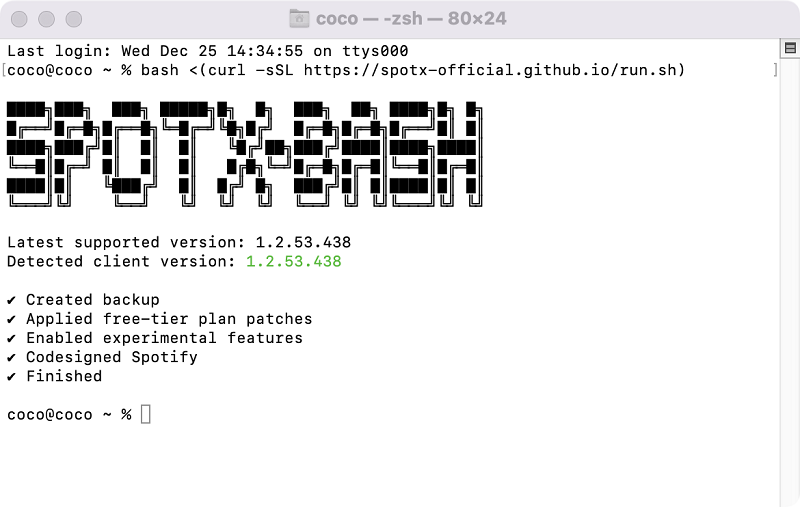Click the folder proxy icon in title bar
This screenshot has width=800, height=507.
tap(299, 19)
